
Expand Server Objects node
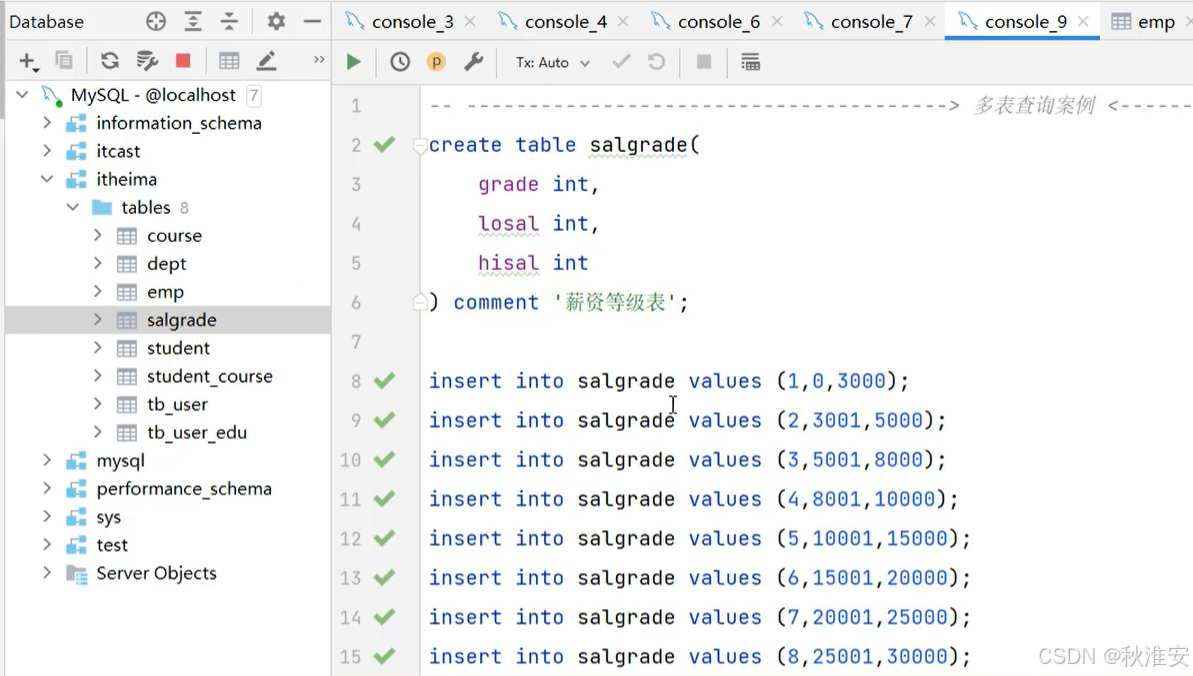pos(47,573)
